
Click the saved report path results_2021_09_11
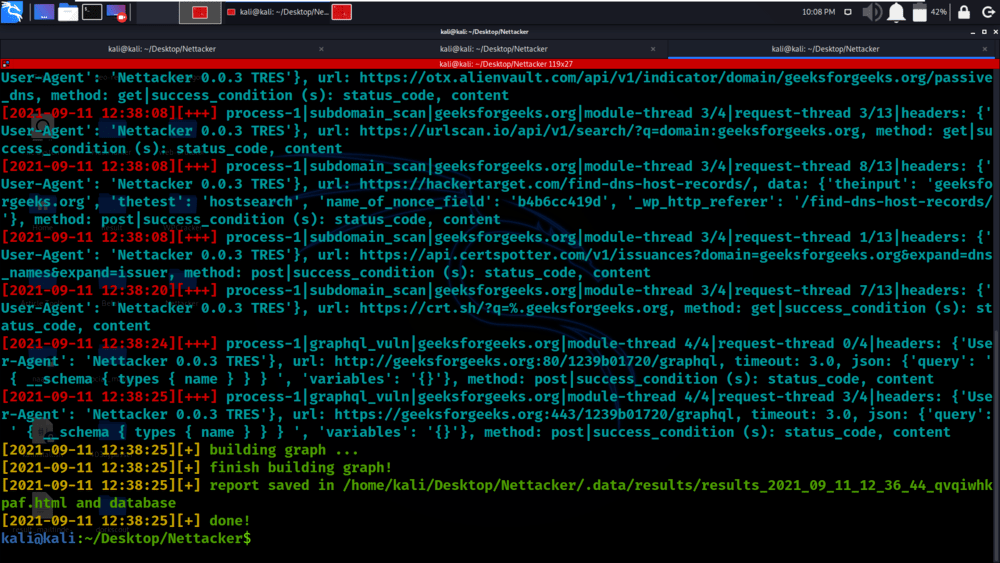coord(667,486)
